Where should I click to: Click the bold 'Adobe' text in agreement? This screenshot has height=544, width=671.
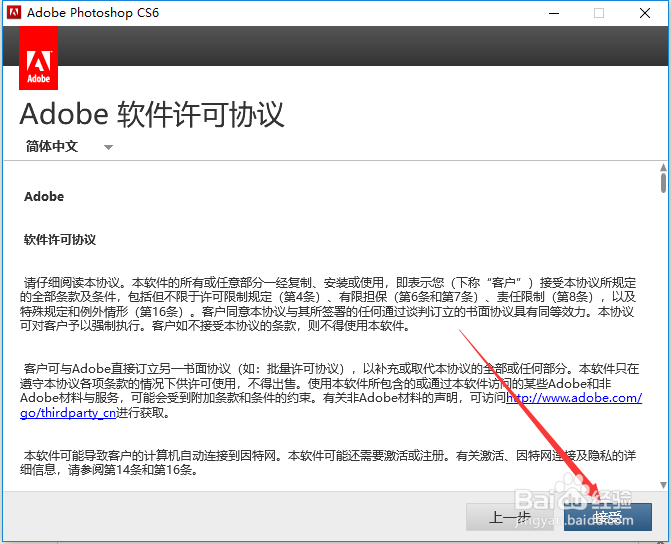pyautogui.click(x=44, y=196)
